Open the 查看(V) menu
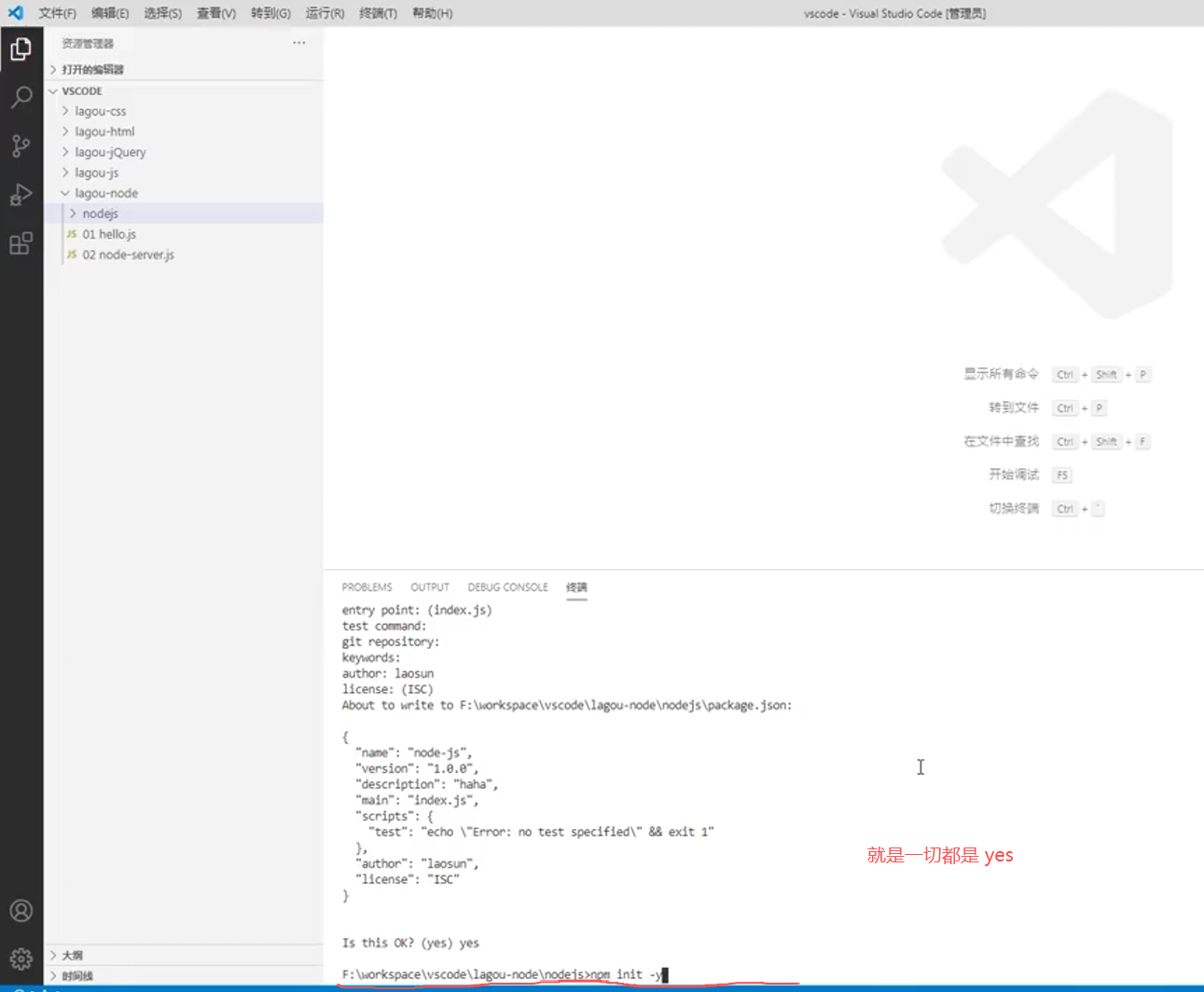Screen dimensions: 1204x992 (x=216, y=13)
